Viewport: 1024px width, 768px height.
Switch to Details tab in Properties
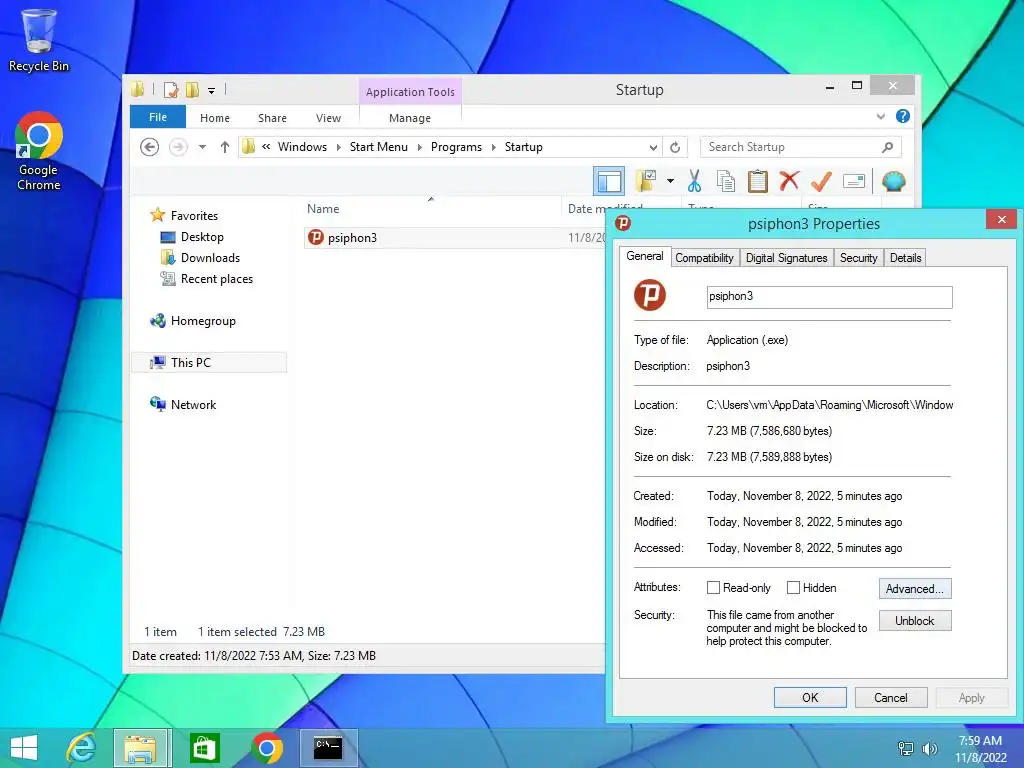(x=905, y=258)
